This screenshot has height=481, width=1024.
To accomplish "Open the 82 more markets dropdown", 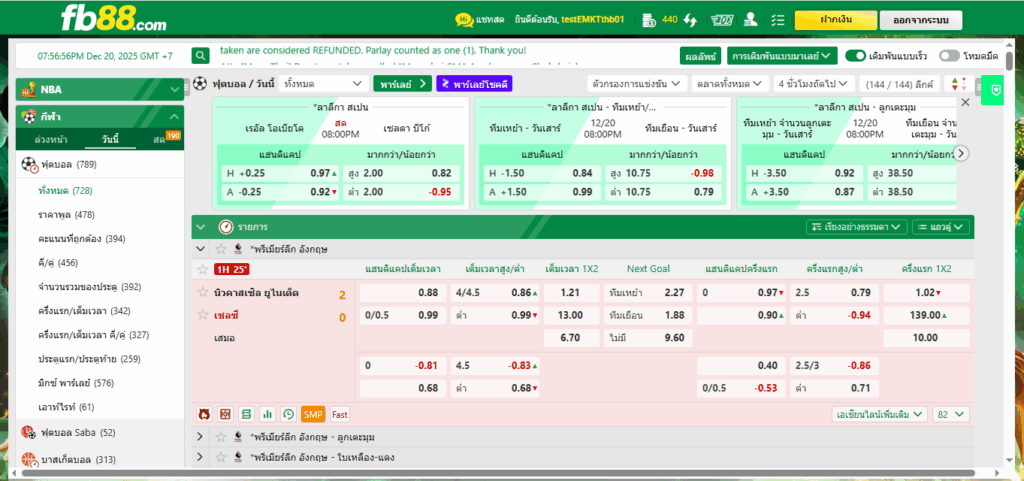I will (x=951, y=414).
